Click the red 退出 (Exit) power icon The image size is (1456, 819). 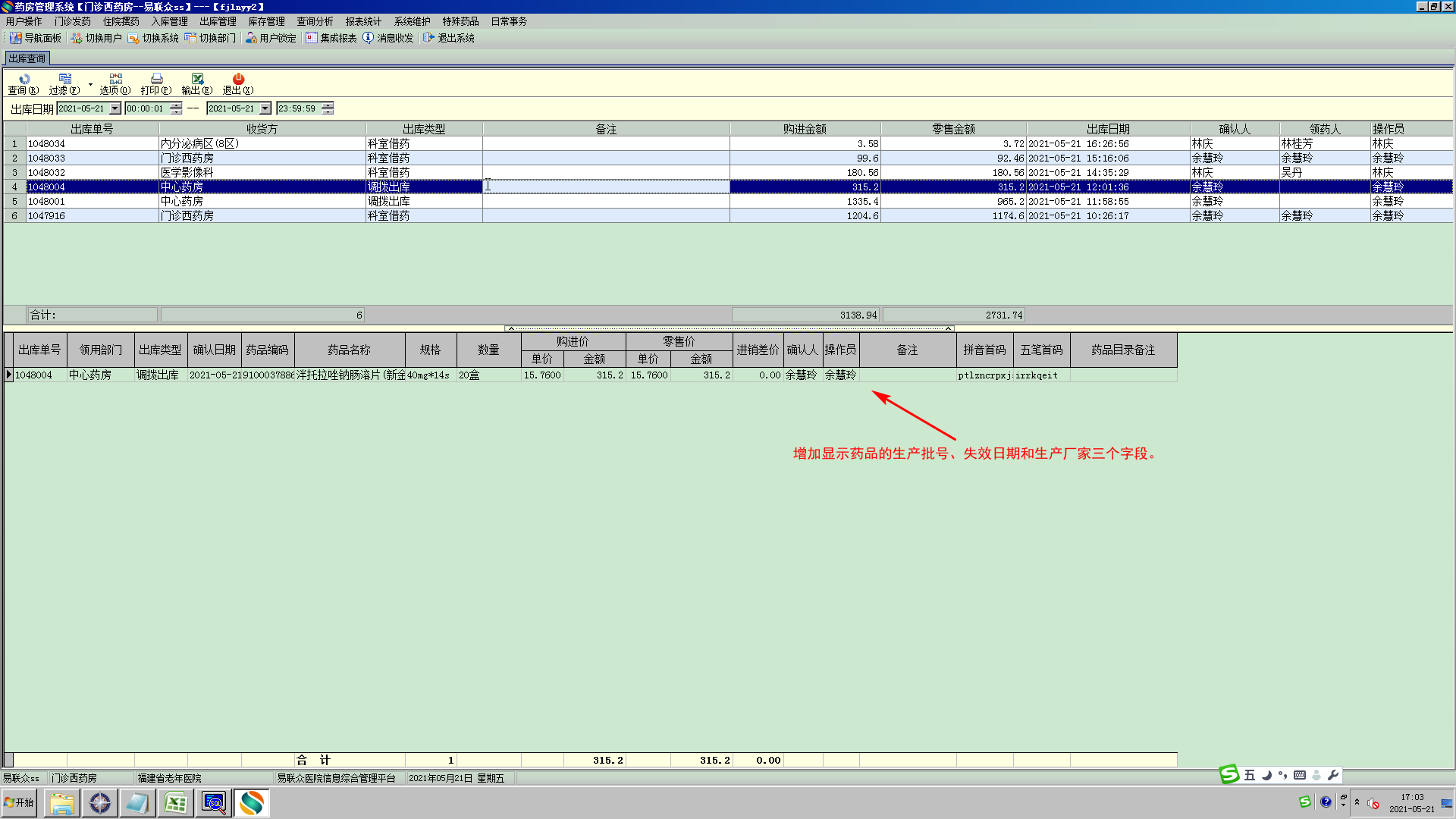[238, 79]
